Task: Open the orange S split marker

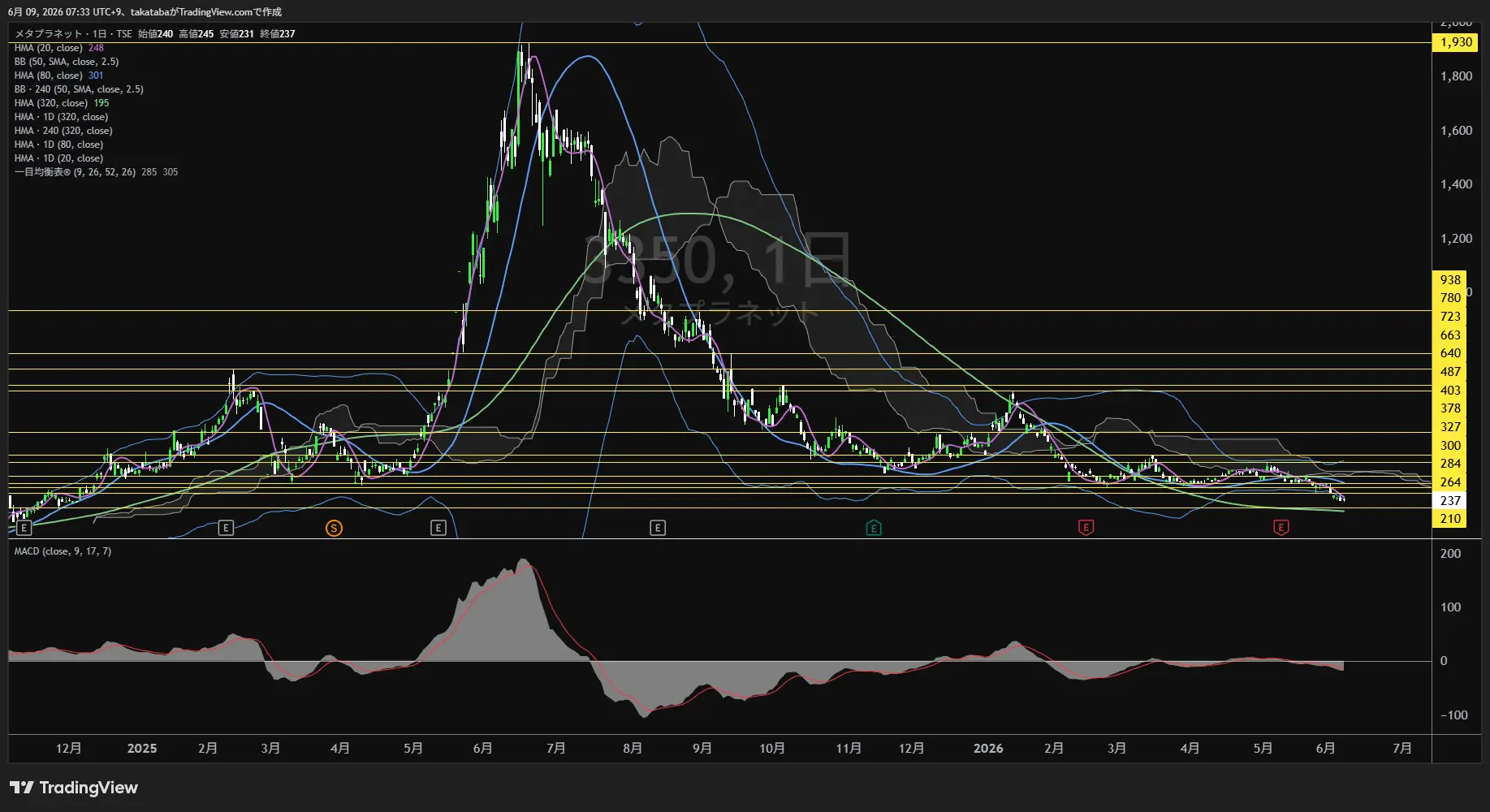Action: click(334, 529)
